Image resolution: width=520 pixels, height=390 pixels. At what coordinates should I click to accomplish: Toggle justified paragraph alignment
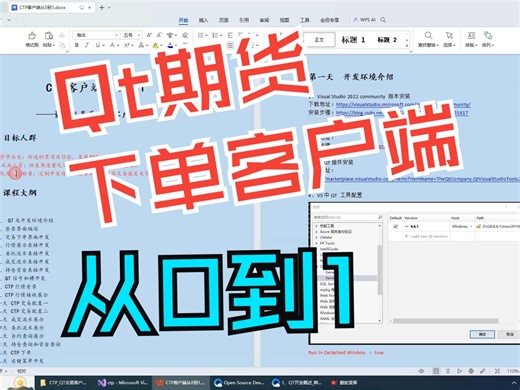click(230, 45)
